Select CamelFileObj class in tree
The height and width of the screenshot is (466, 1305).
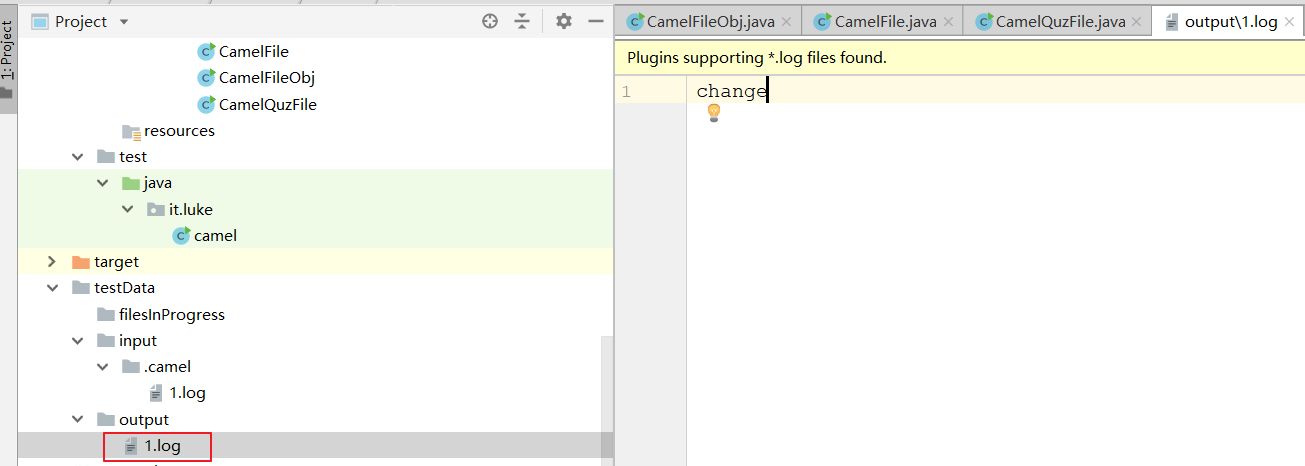point(267,77)
